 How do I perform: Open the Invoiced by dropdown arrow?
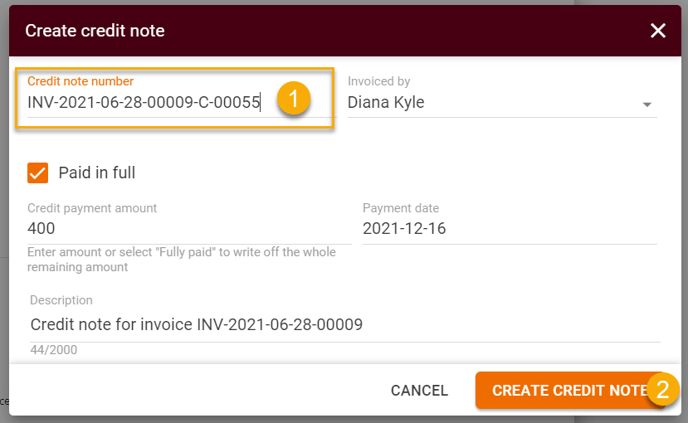647,104
